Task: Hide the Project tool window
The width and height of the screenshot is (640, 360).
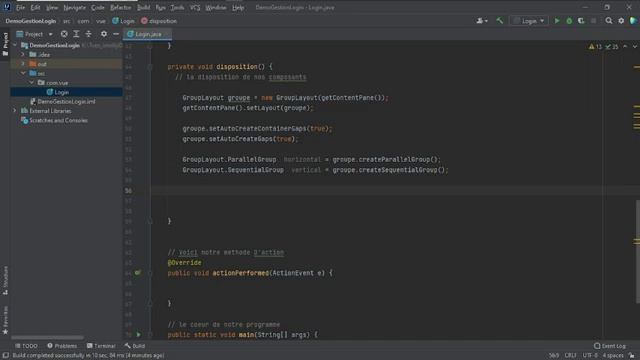Action: [116, 34]
